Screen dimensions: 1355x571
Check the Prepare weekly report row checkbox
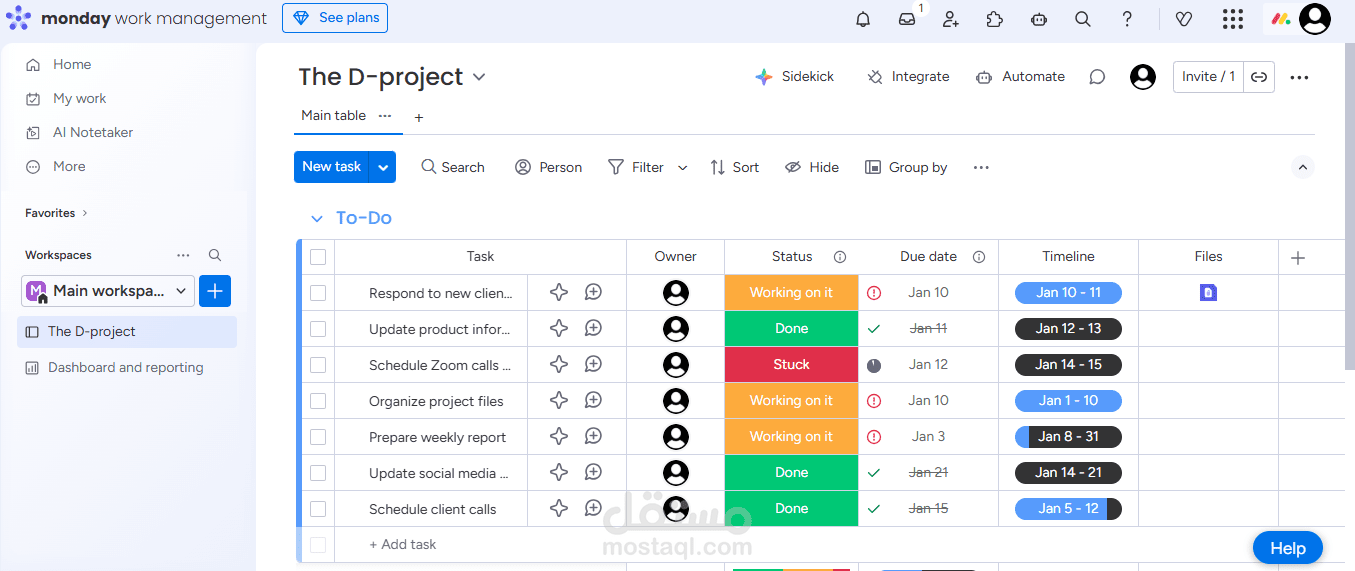click(x=318, y=437)
